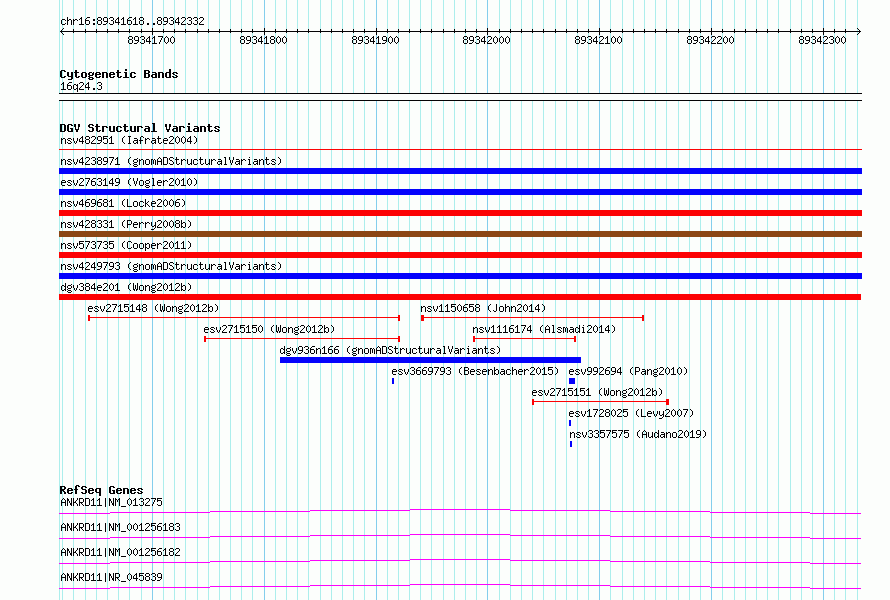Click the nsv469681 (Locke2006) label
Screen dimensions: 890x600
[123, 203]
